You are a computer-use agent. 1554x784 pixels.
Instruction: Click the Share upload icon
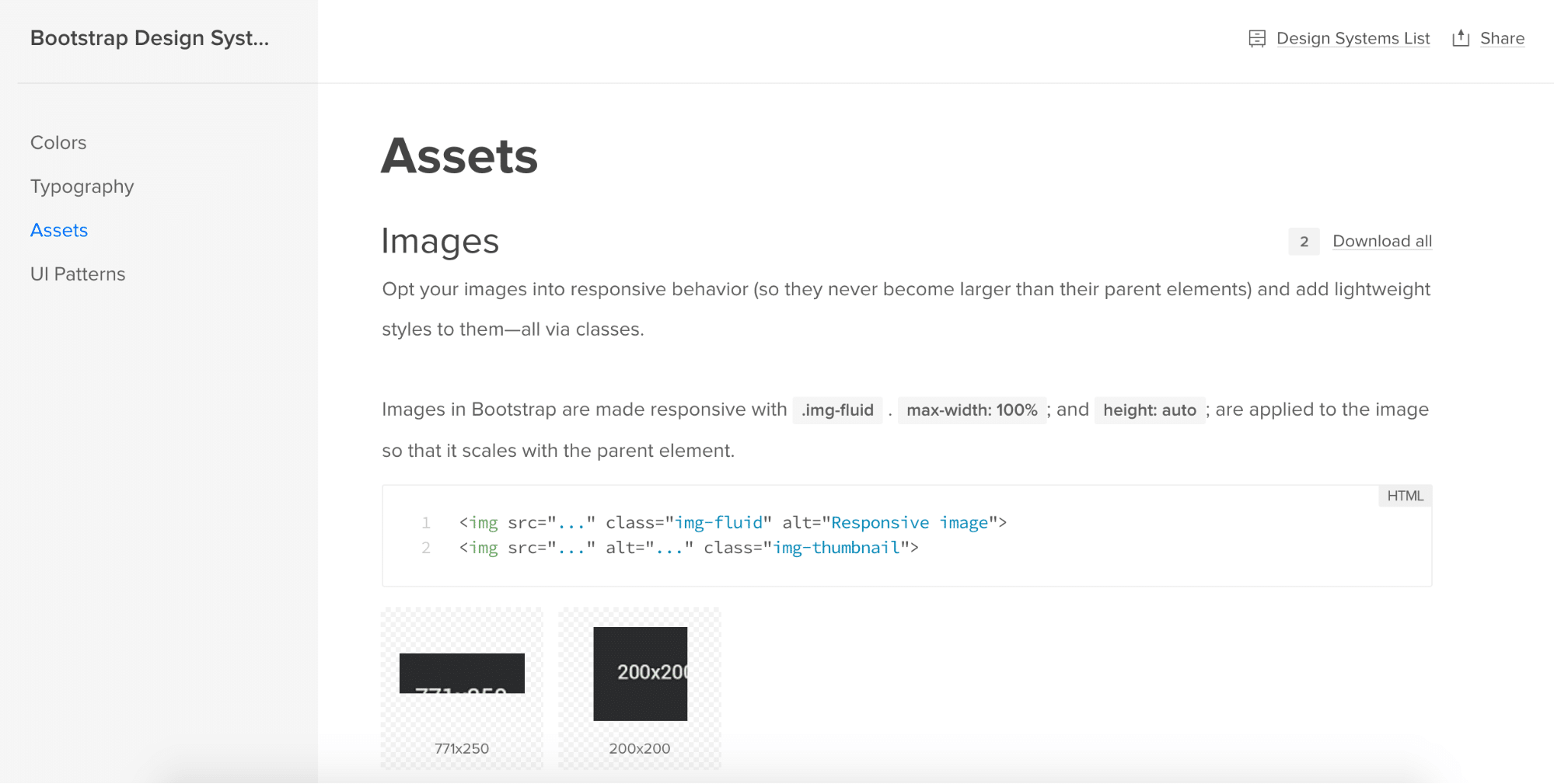[x=1461, y=38]
